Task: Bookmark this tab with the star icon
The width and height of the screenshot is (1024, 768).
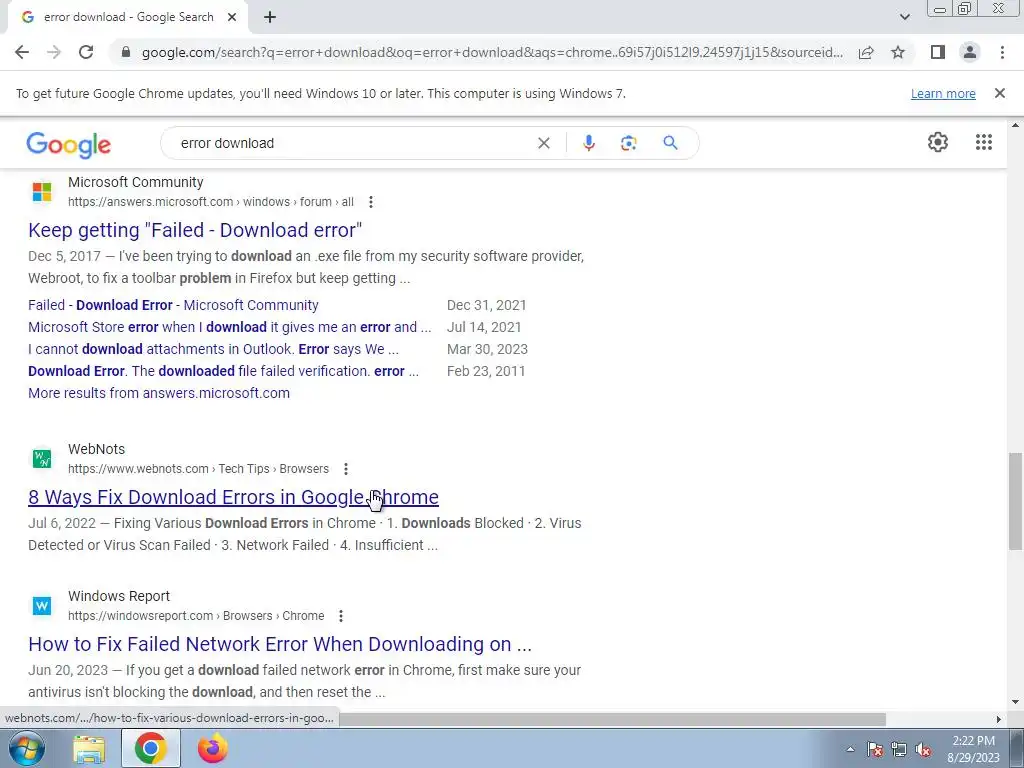Action: [898, 52]
